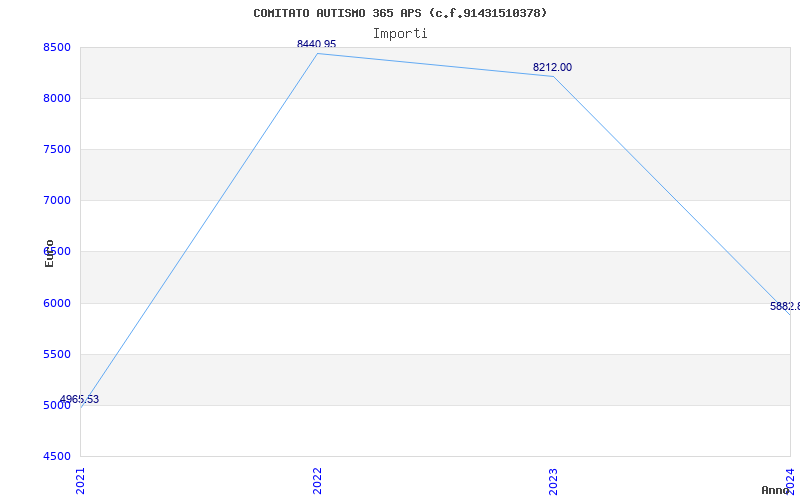Click the 7500 y-axis tick label
The image size is (800, 500).
click(57, 149)
